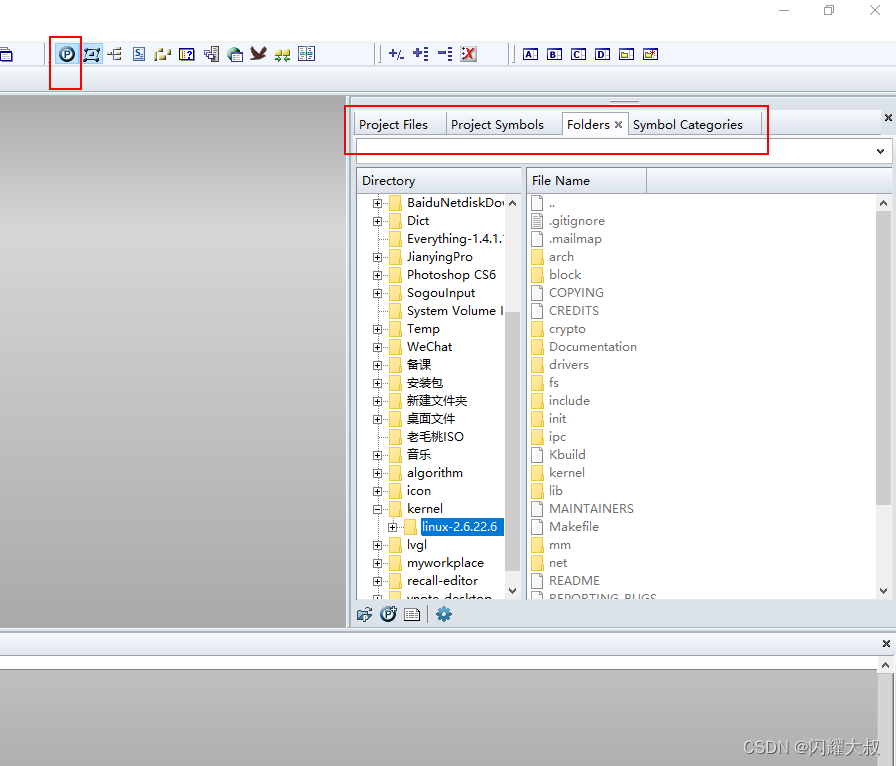Expand the linux-2.6.22.6 tree node

click(x=393, y=526)
